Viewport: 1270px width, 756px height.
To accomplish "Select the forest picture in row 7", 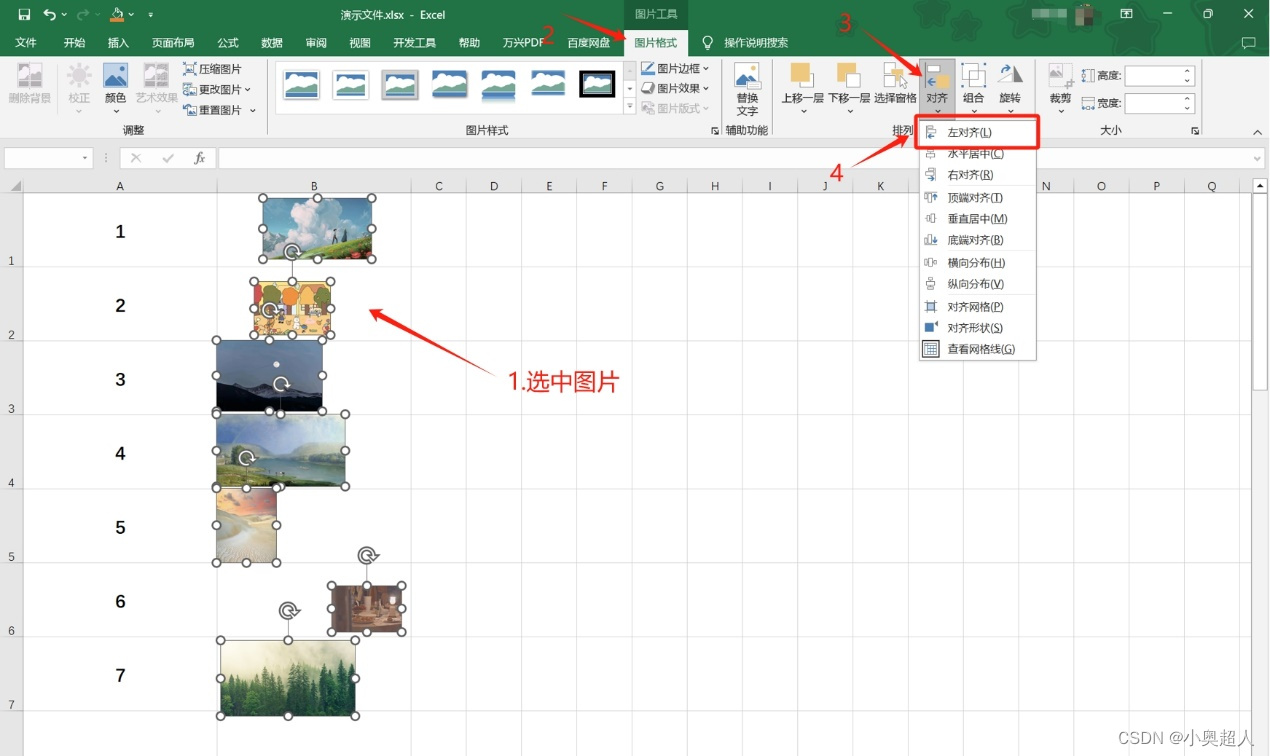I will tap(288, 678).
